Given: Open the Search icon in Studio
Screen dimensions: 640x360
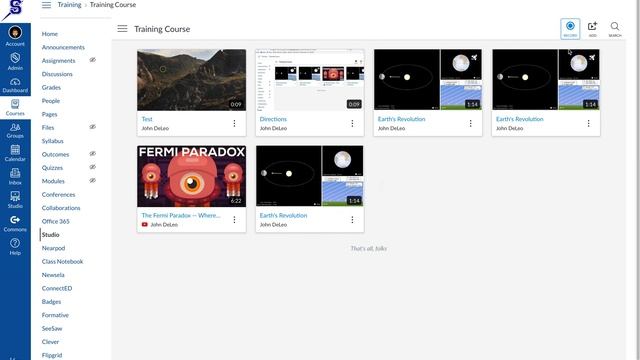Looking at the screenshot, I should (x=615, y=29).
